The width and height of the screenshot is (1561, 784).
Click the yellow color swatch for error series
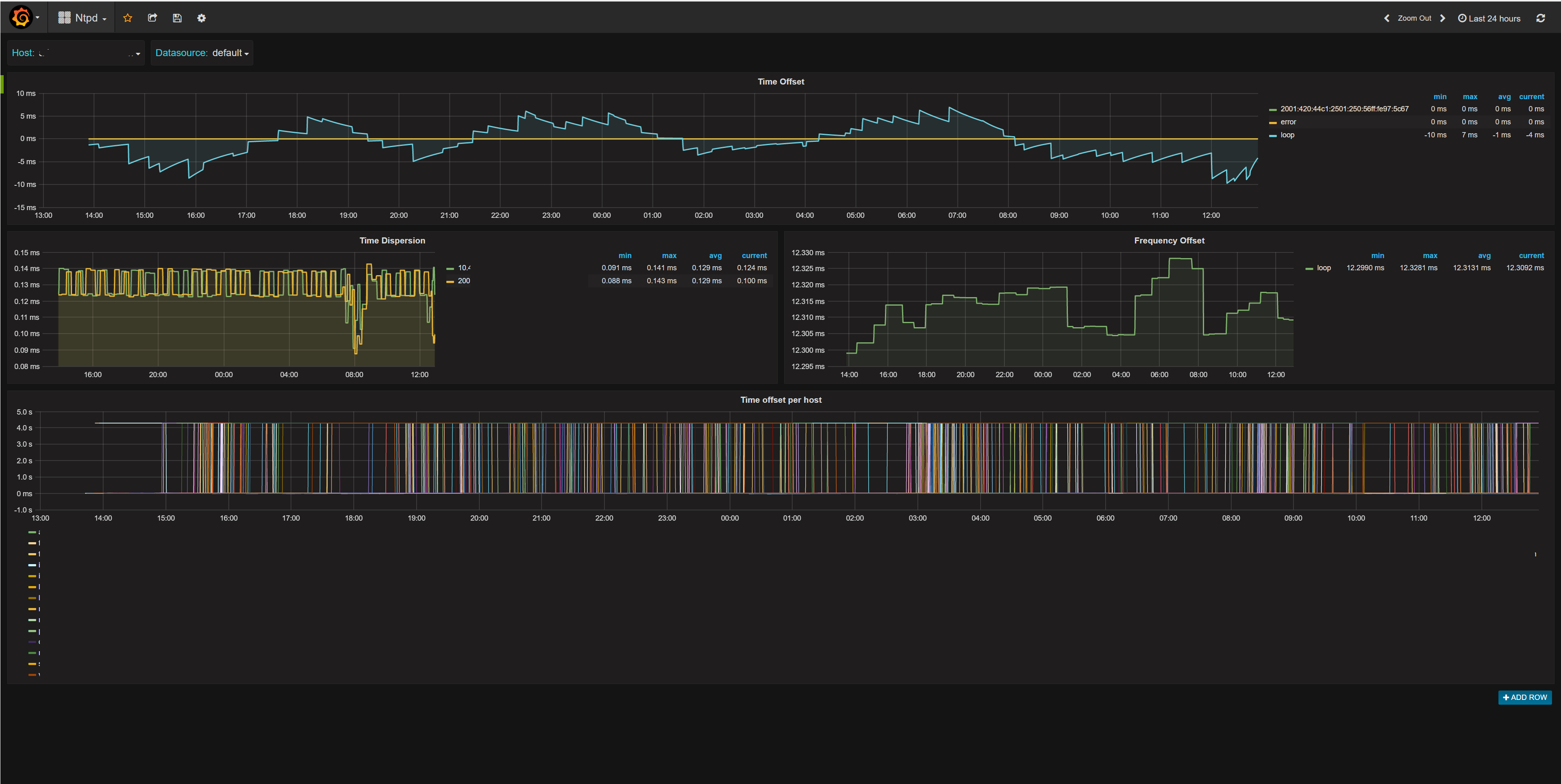coord(1272,122)
